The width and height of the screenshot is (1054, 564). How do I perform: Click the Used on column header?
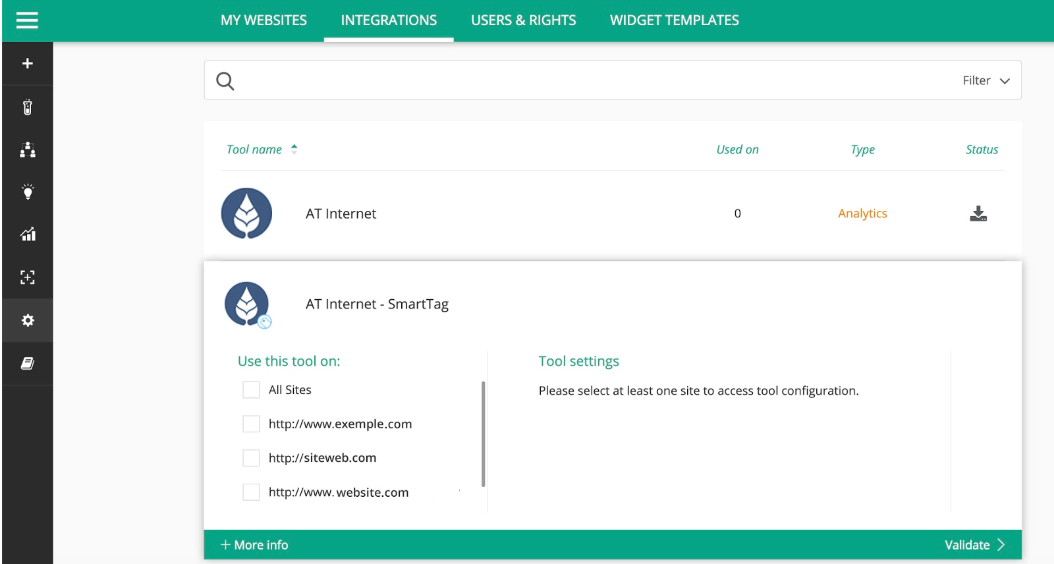737,149
